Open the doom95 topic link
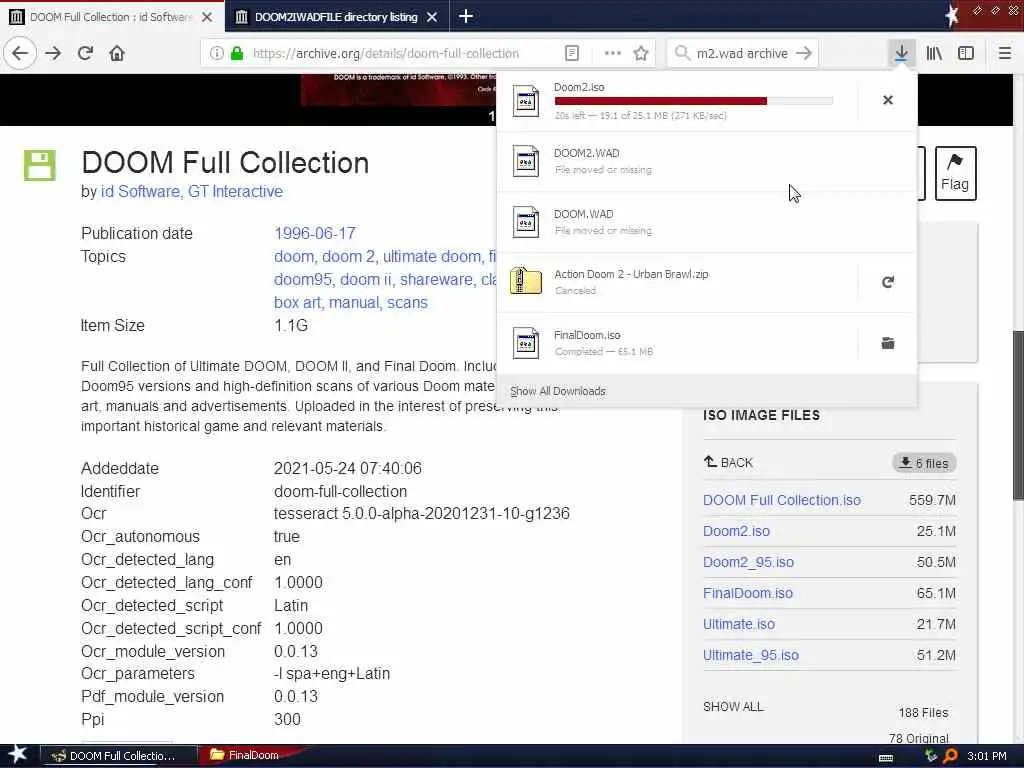The width and height of the screenshot is (1024, 768). point(303,280)
